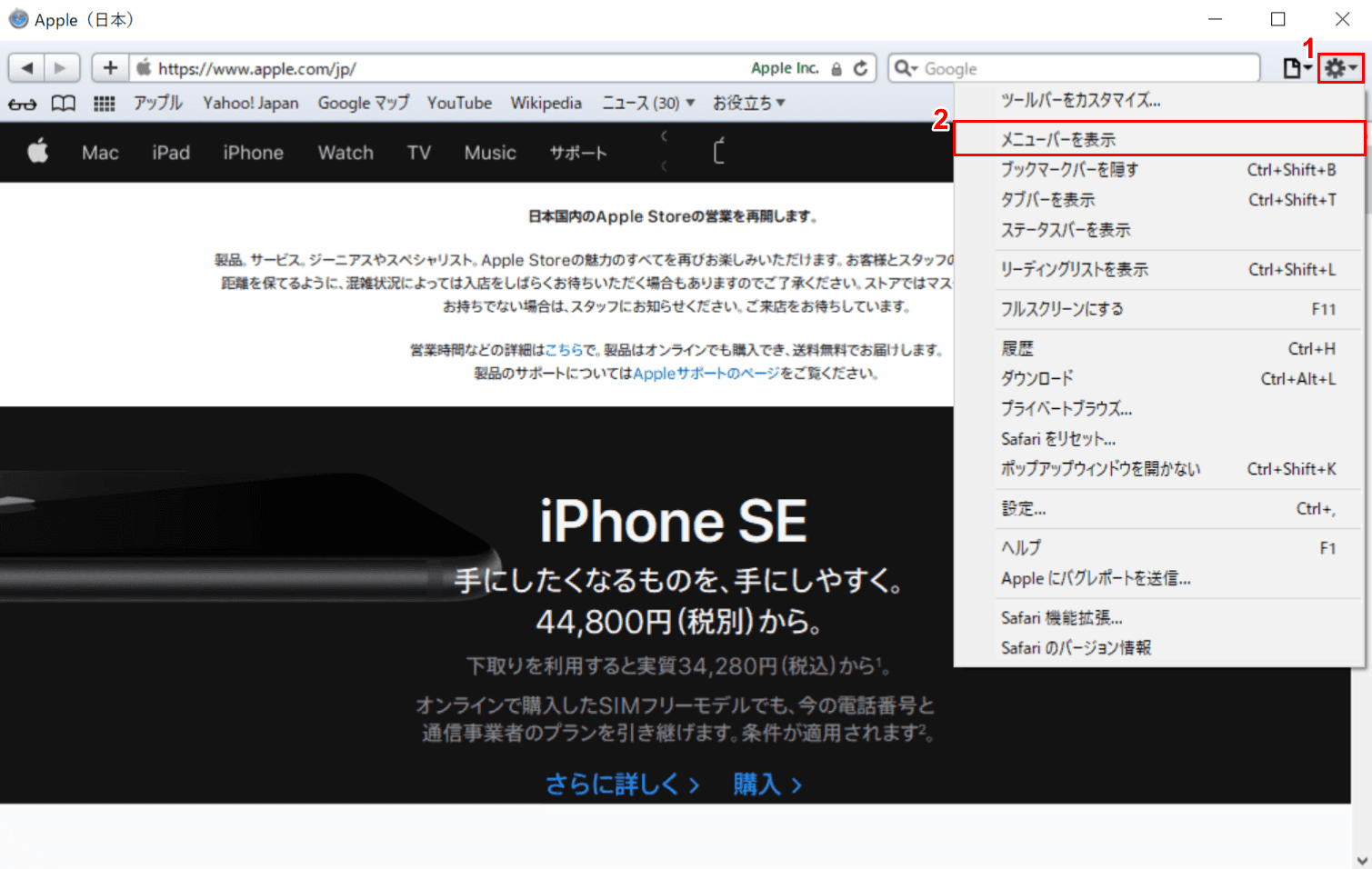
Task: Open the gear settings menu icon
Action: pyautogui.click(x=1341, y=68)
